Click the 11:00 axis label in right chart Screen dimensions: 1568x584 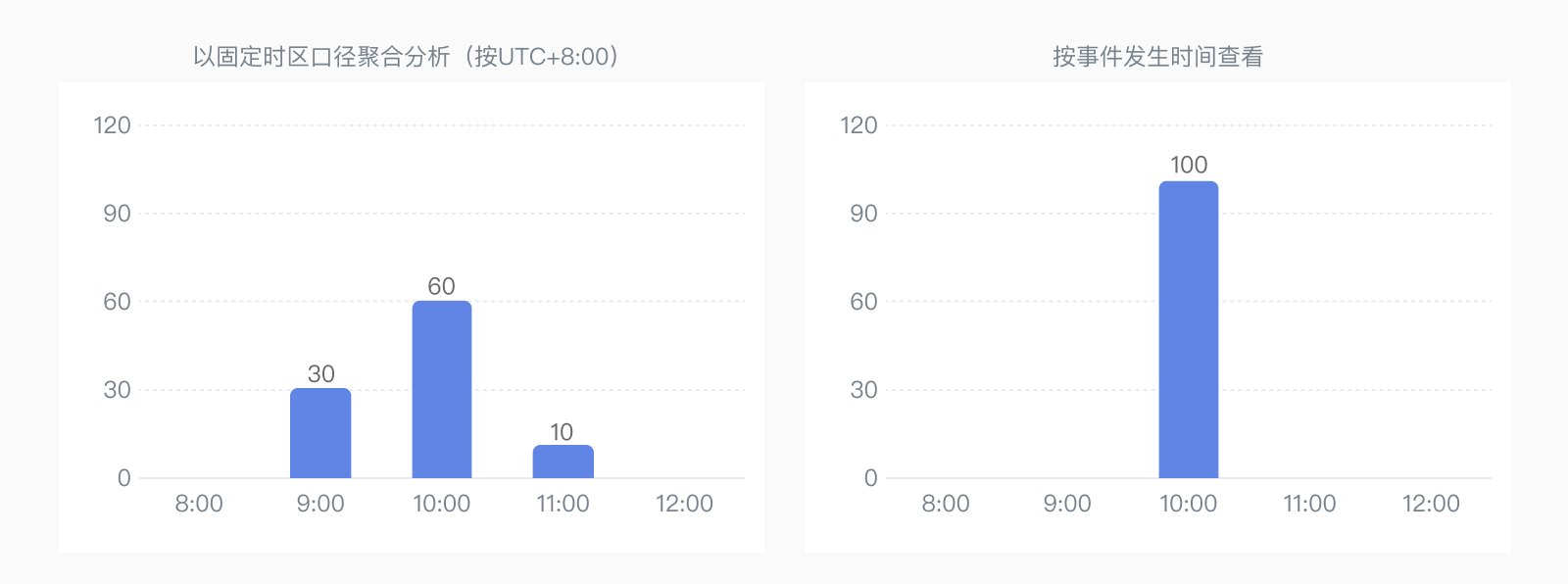[1310, 504]
